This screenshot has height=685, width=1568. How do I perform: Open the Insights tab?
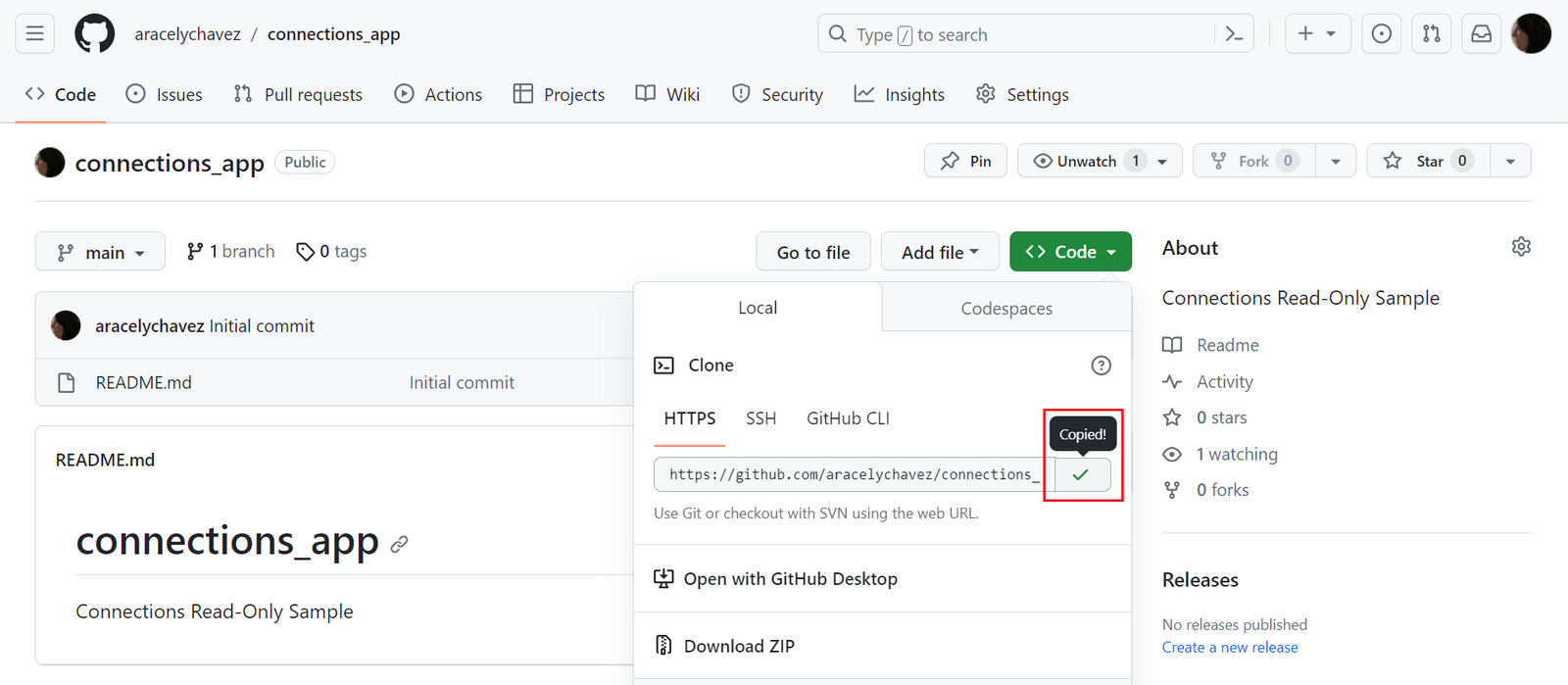900,94
